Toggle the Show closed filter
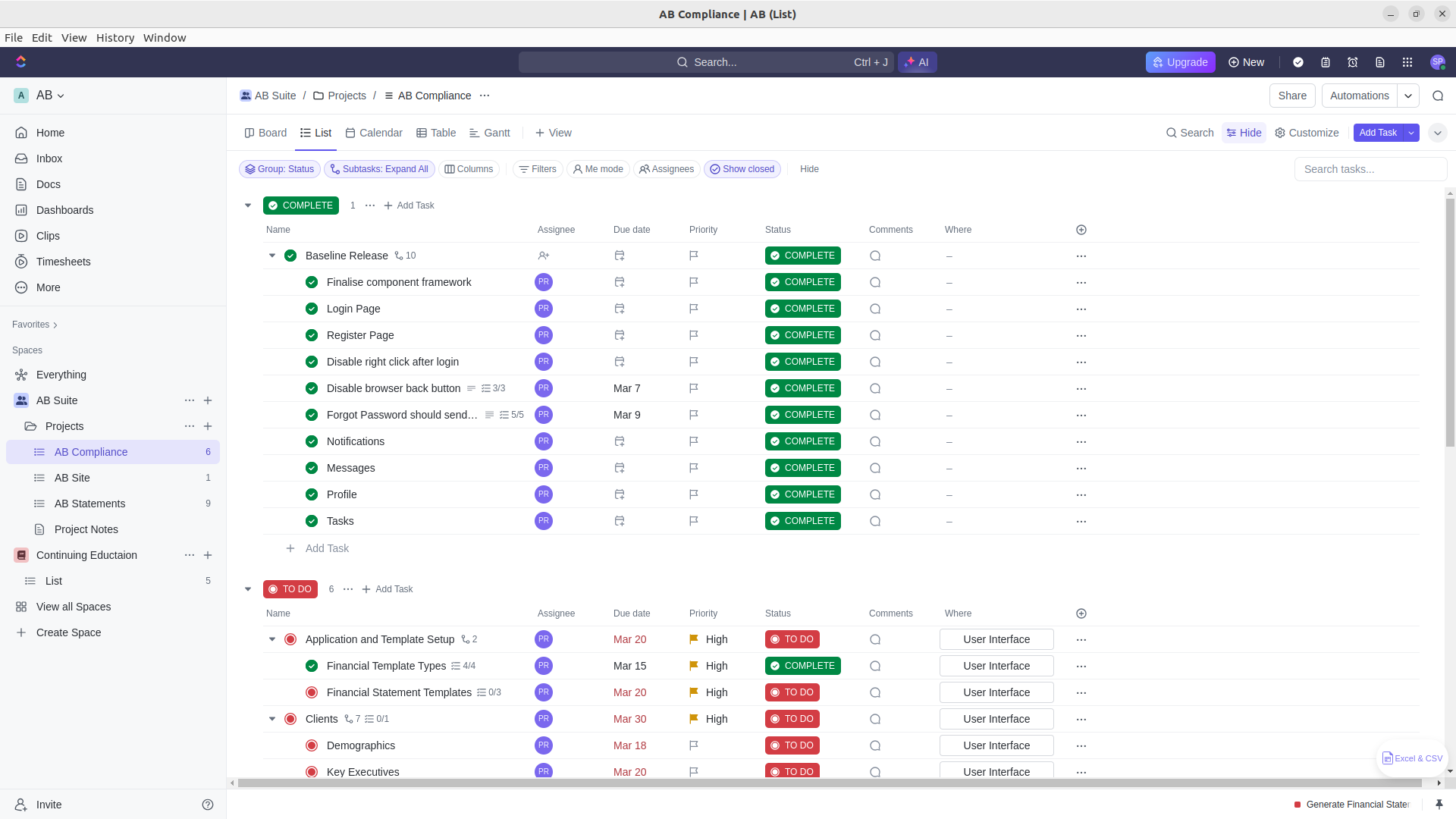 742,169
